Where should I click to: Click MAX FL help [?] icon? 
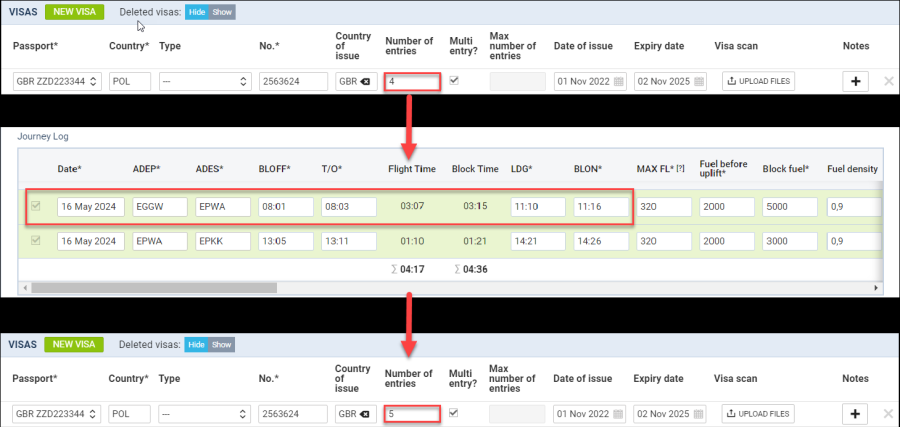680,169
